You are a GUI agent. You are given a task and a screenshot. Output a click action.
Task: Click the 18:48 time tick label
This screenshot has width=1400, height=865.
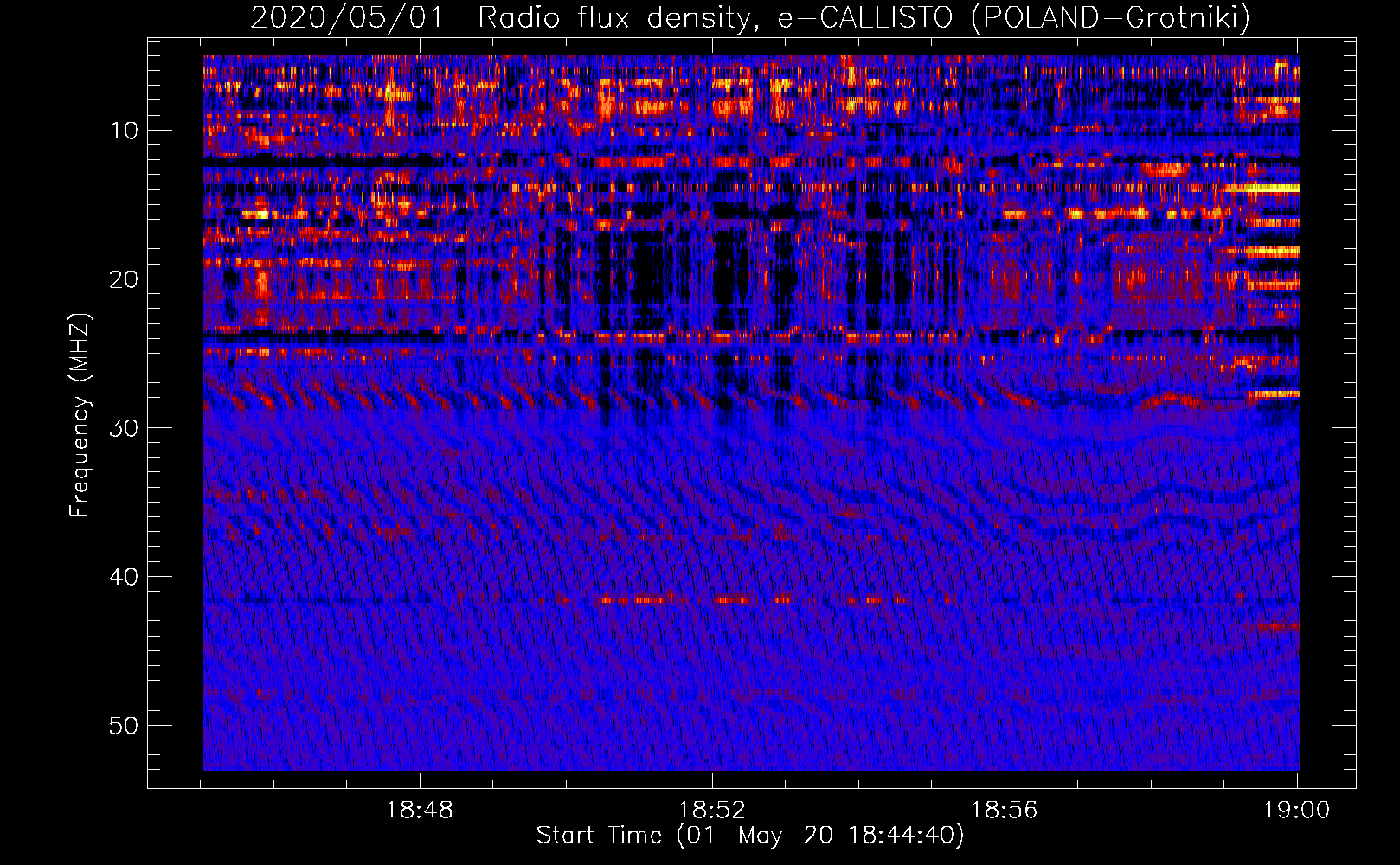click(x=420, y=811)
